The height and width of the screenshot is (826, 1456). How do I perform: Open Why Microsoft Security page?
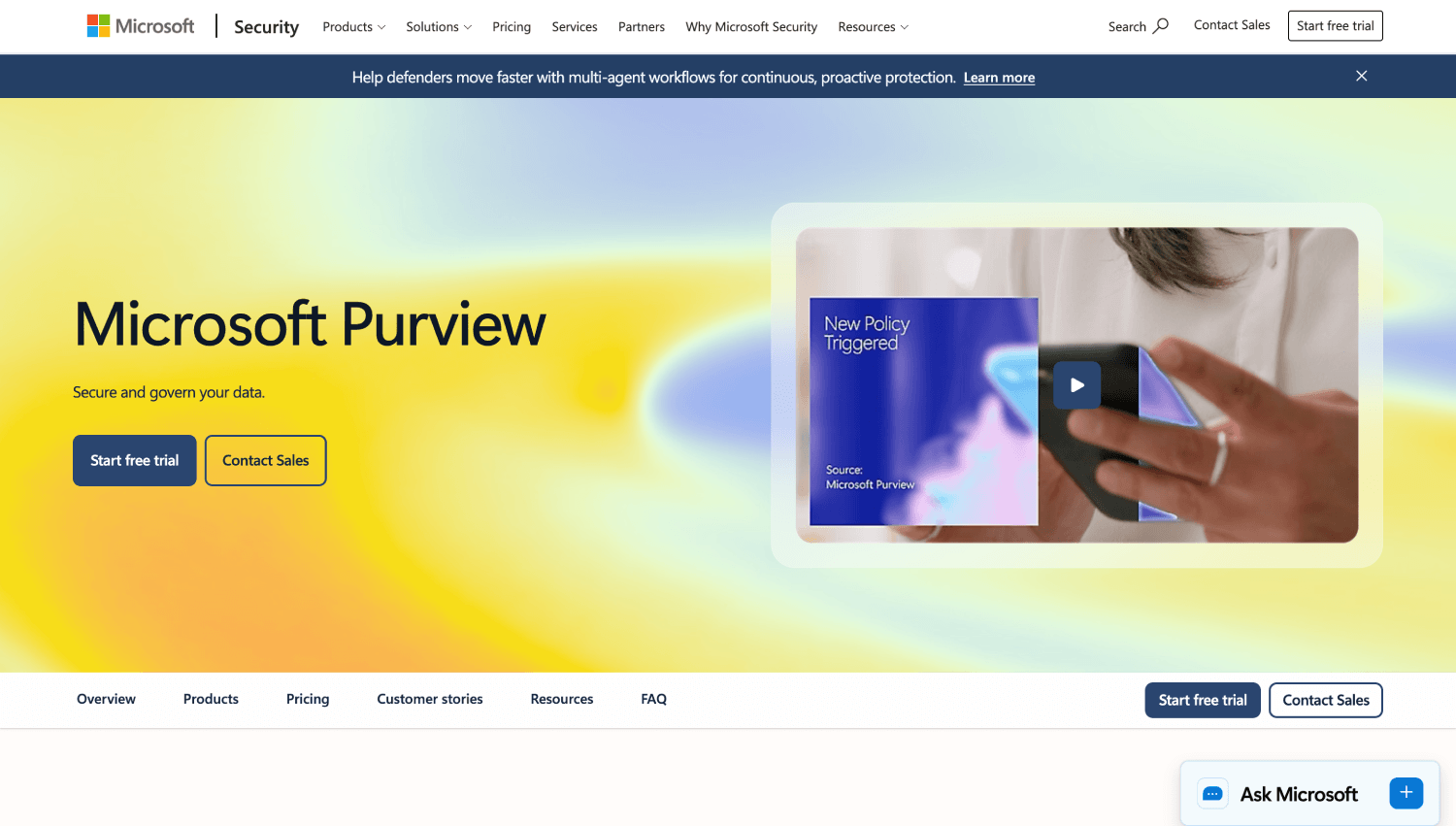coord(751,27)
